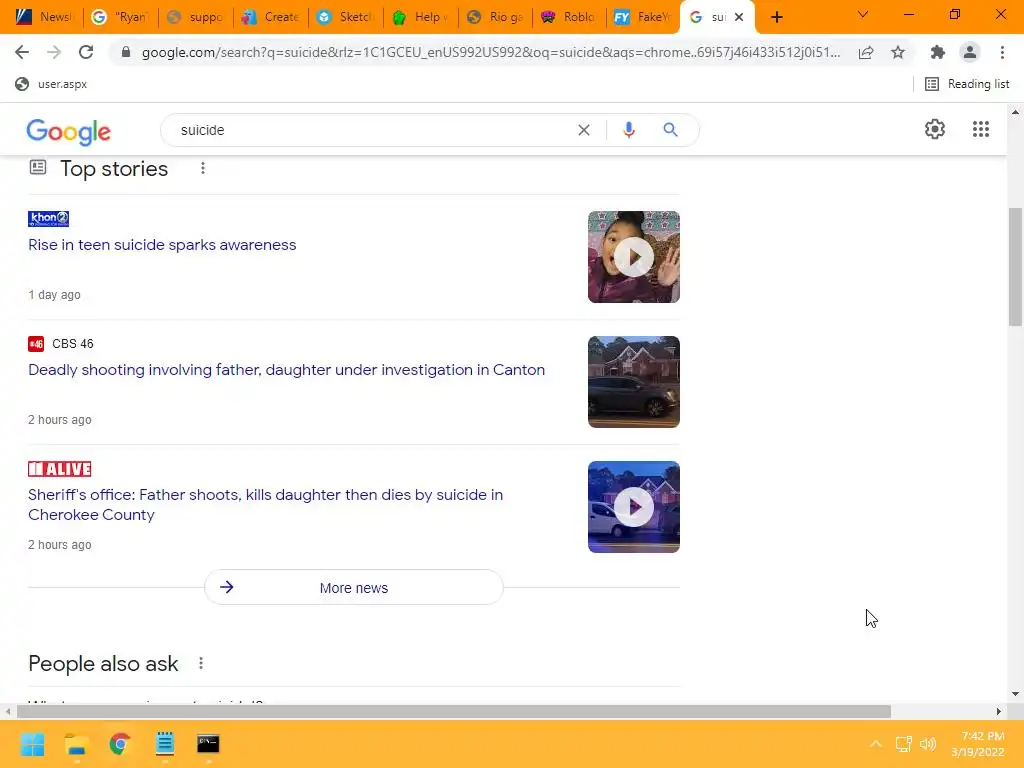Image resolution: width=1024 pixels, height=768 pixels.
Task: Open Top stories more options dots
Action: [x=203, y=168]
